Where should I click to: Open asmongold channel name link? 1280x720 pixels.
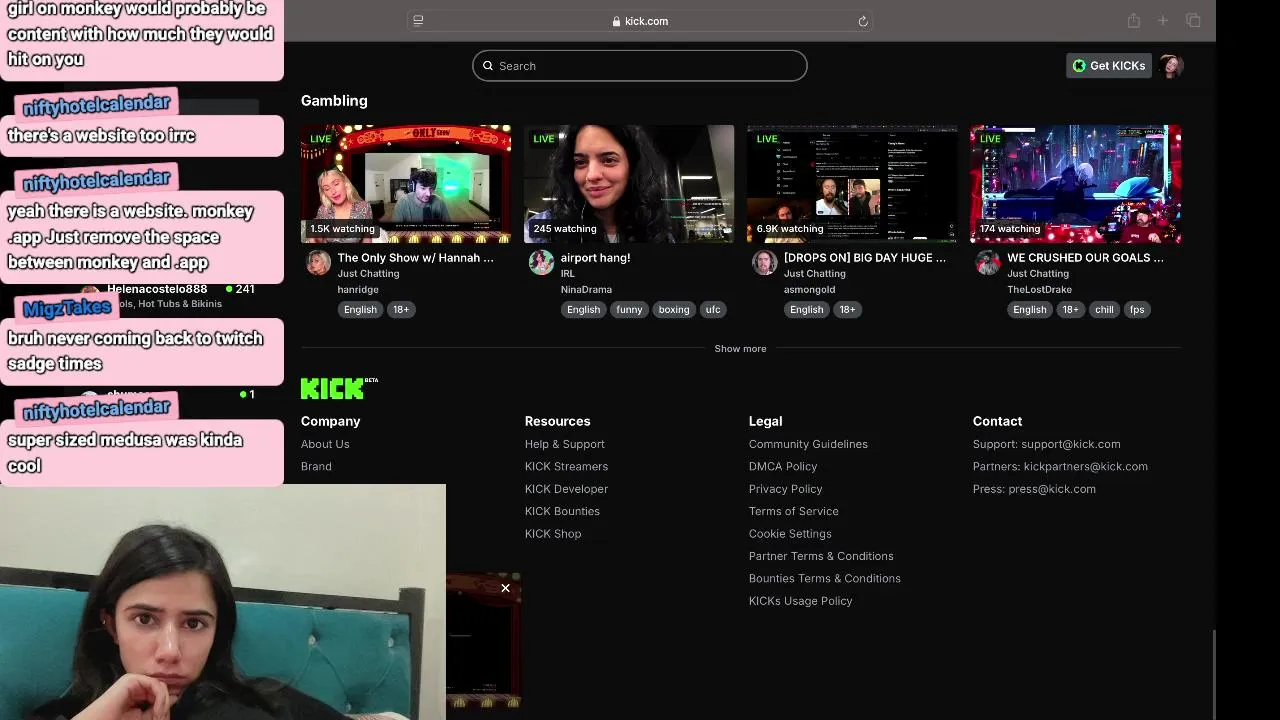pos(809,290)
